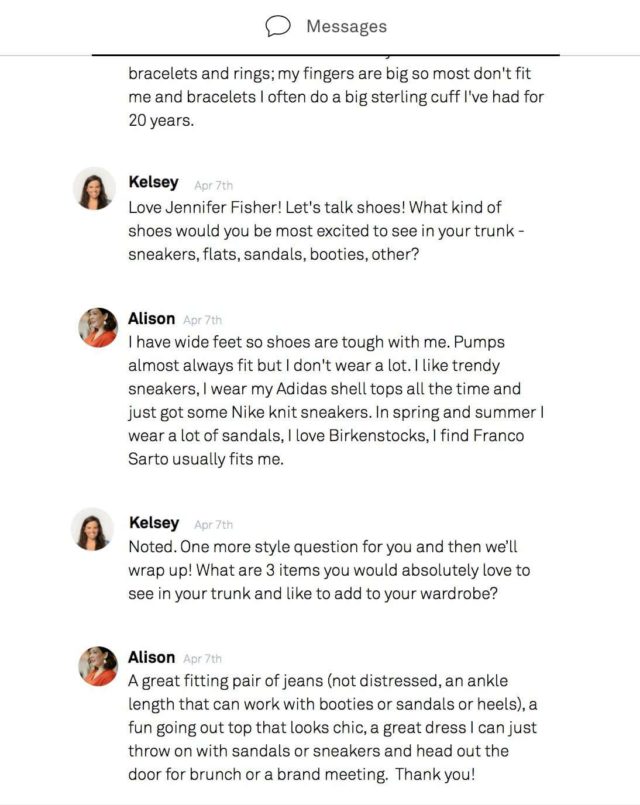
Task: Select Alison's name above the wide feet message
Action: pyautogui.click(x=151, y=319)
